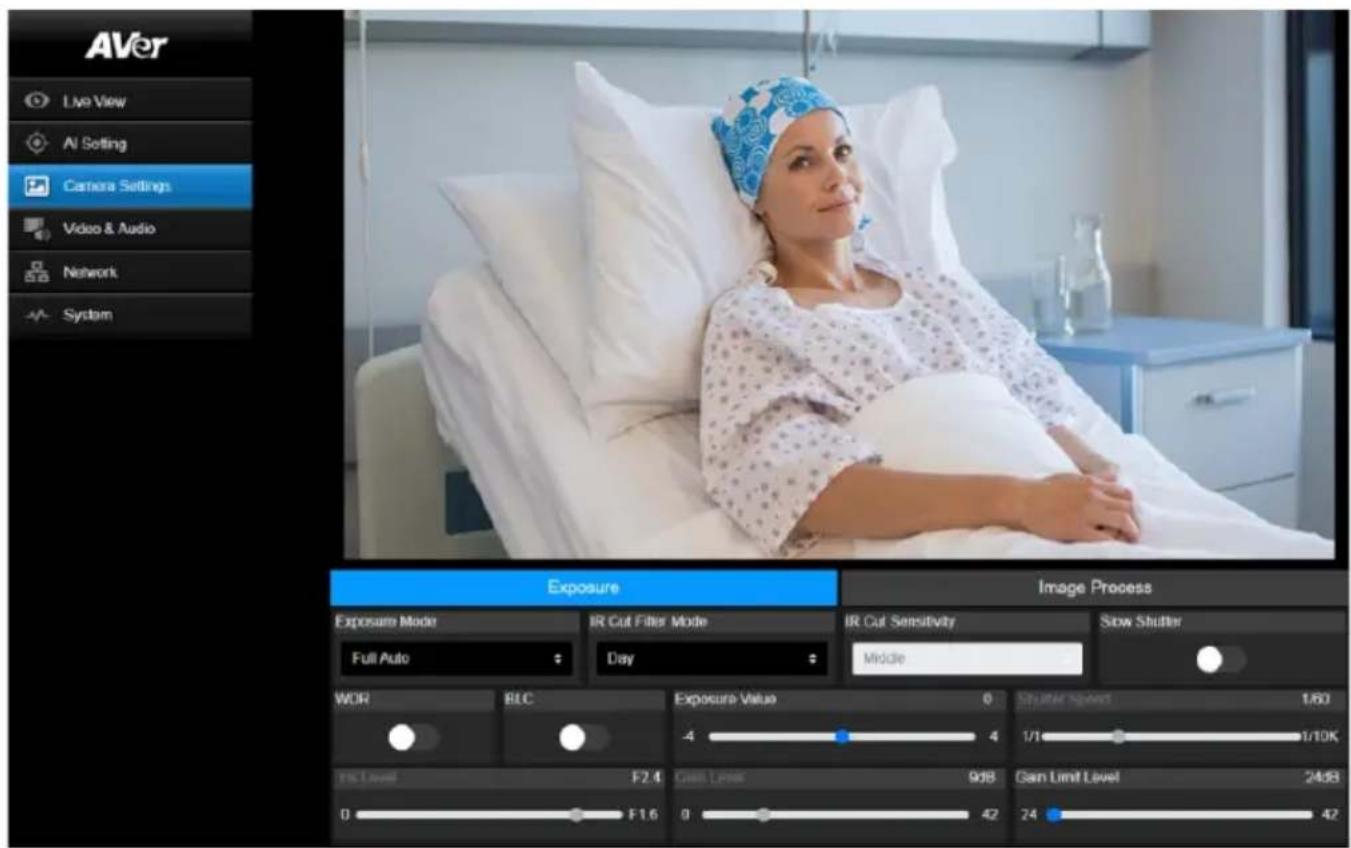
Task: Switch to the Image Process tab
Action: click(1093, 588)
